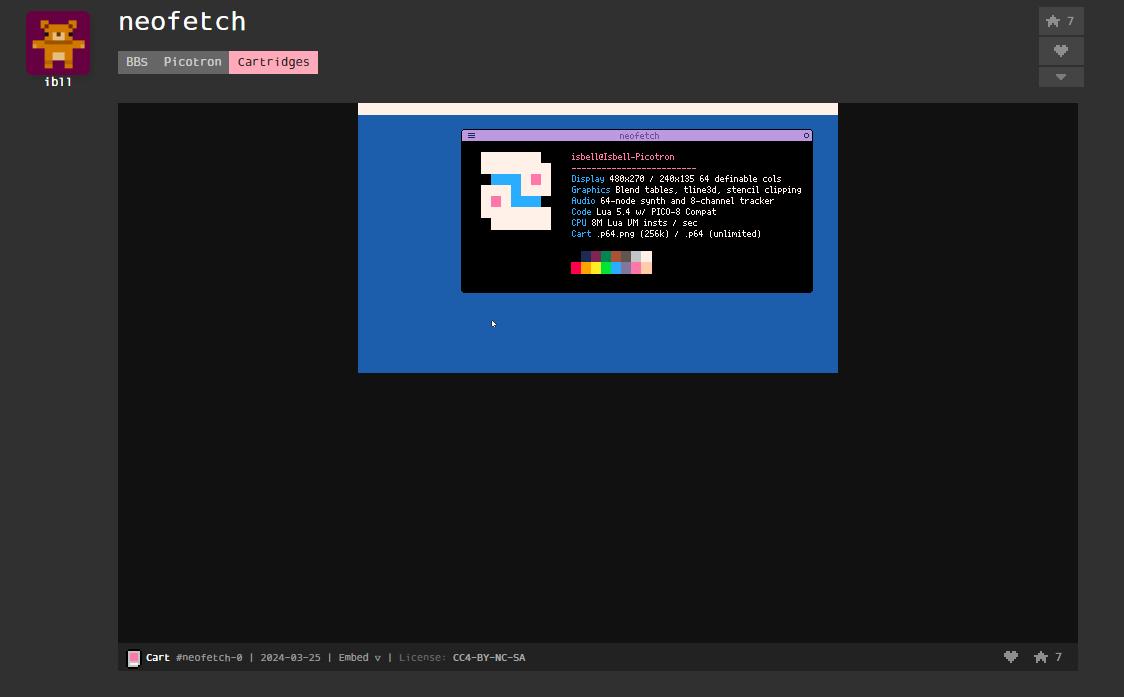Click the ibll bear avatar
Viewport: 1124px width, 697px height.
(x=58, y=43)
